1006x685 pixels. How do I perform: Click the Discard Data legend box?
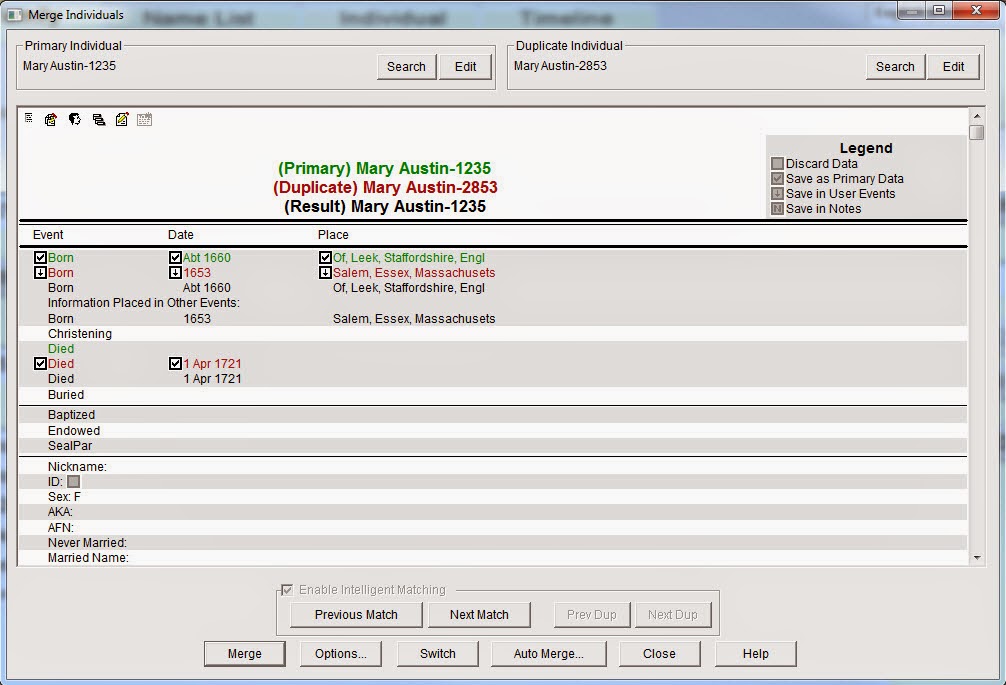coord(778,164)
